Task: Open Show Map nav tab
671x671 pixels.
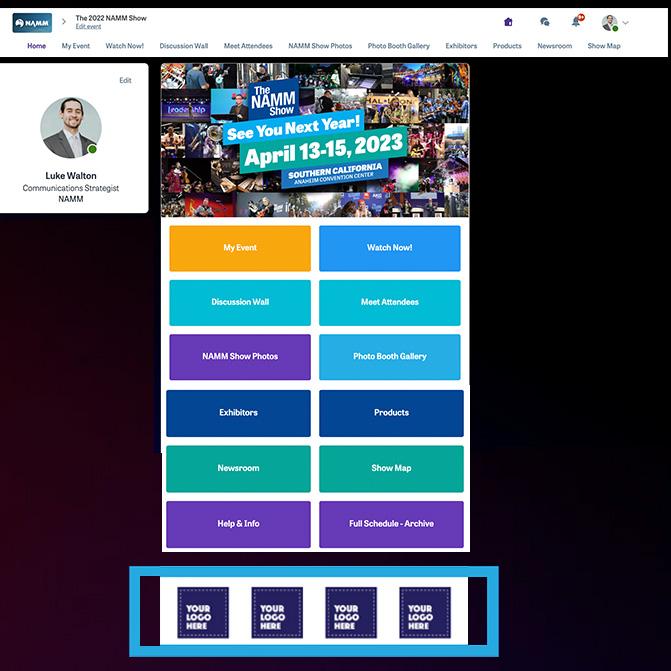Action: [604, 46]
